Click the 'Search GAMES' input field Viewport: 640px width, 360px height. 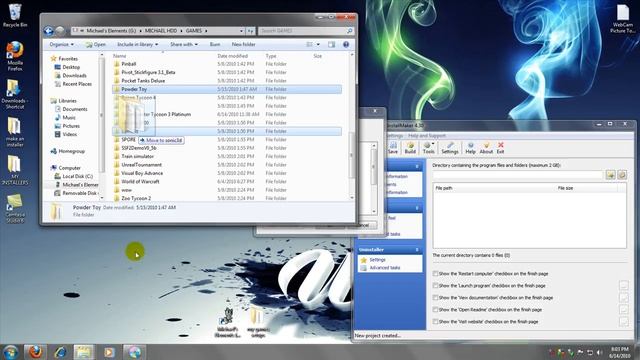(x=302, y=31)
